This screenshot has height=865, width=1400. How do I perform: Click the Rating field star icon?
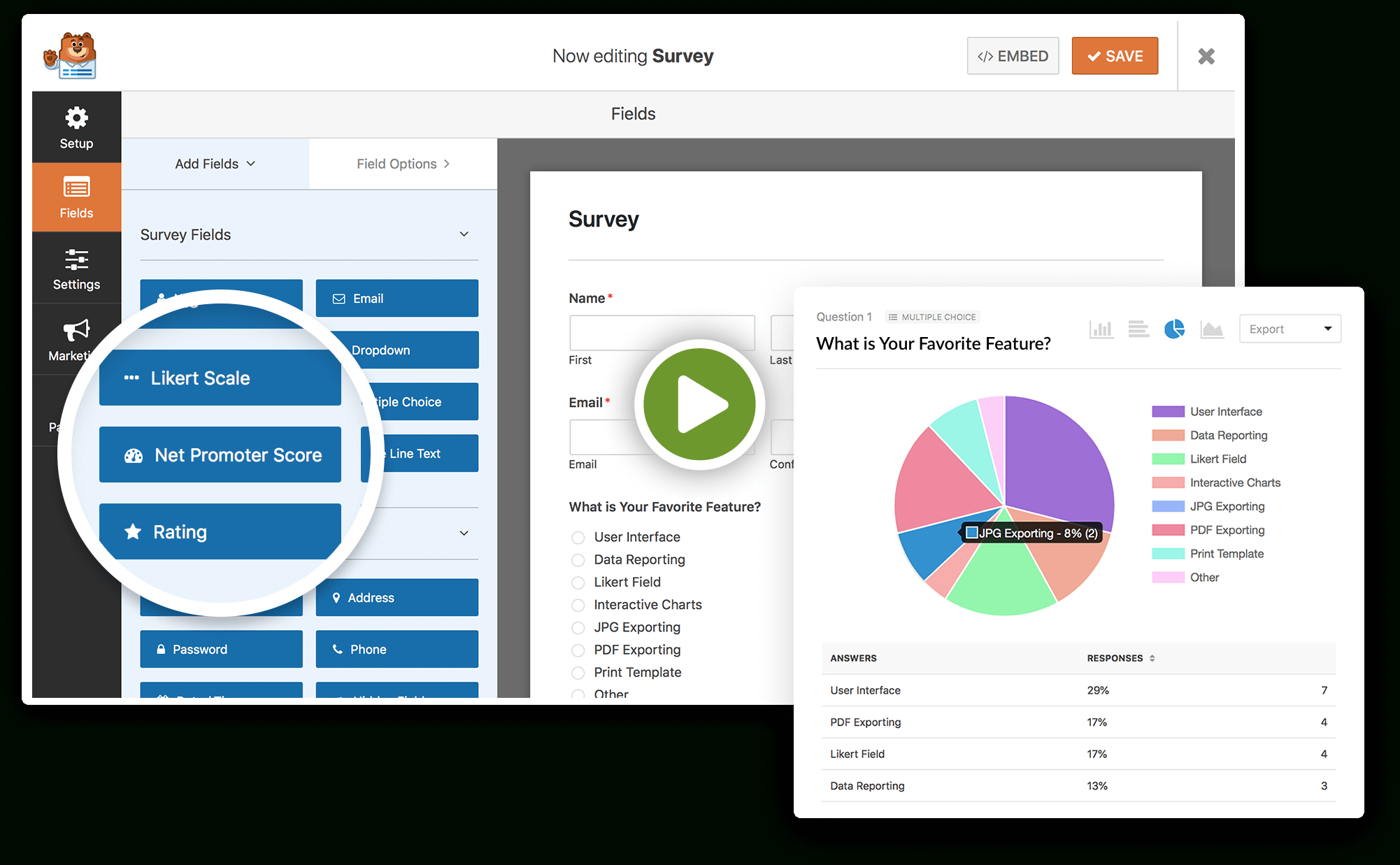tap(136, 531)
